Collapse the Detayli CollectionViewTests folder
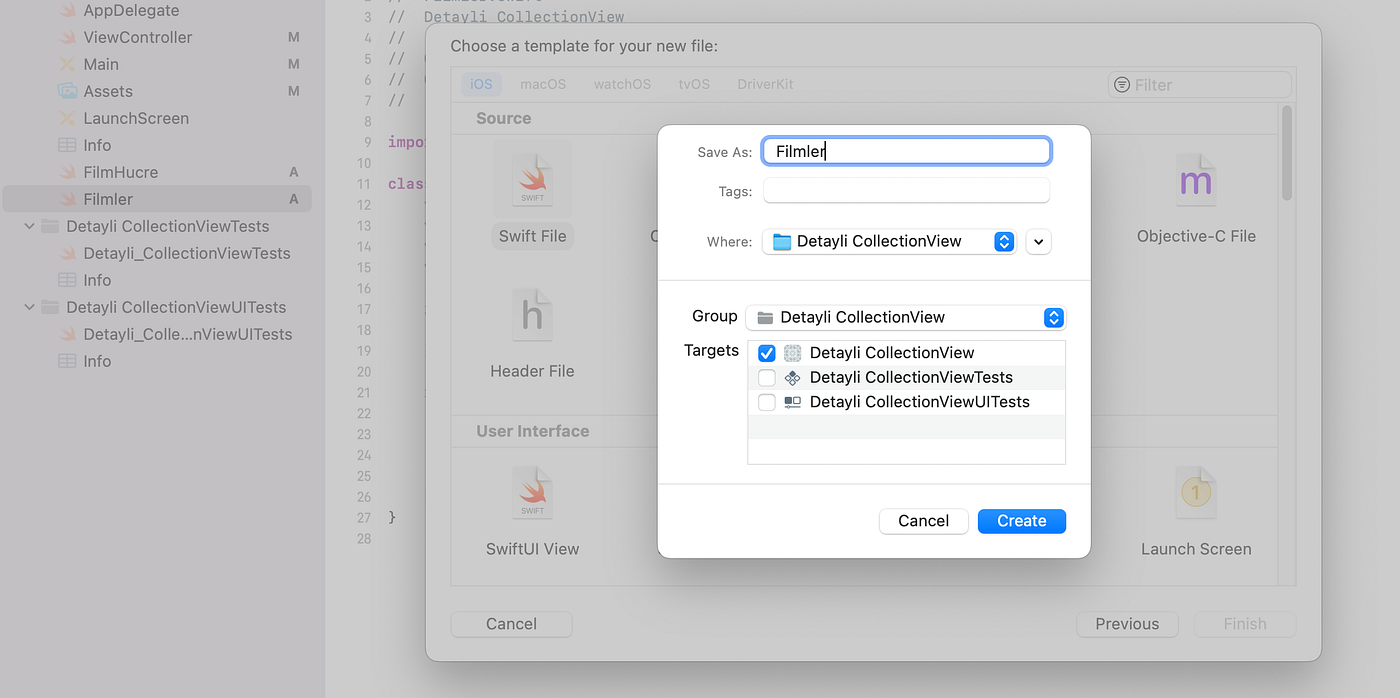The width and height of the screenshot is (1400, 698). 29,226
